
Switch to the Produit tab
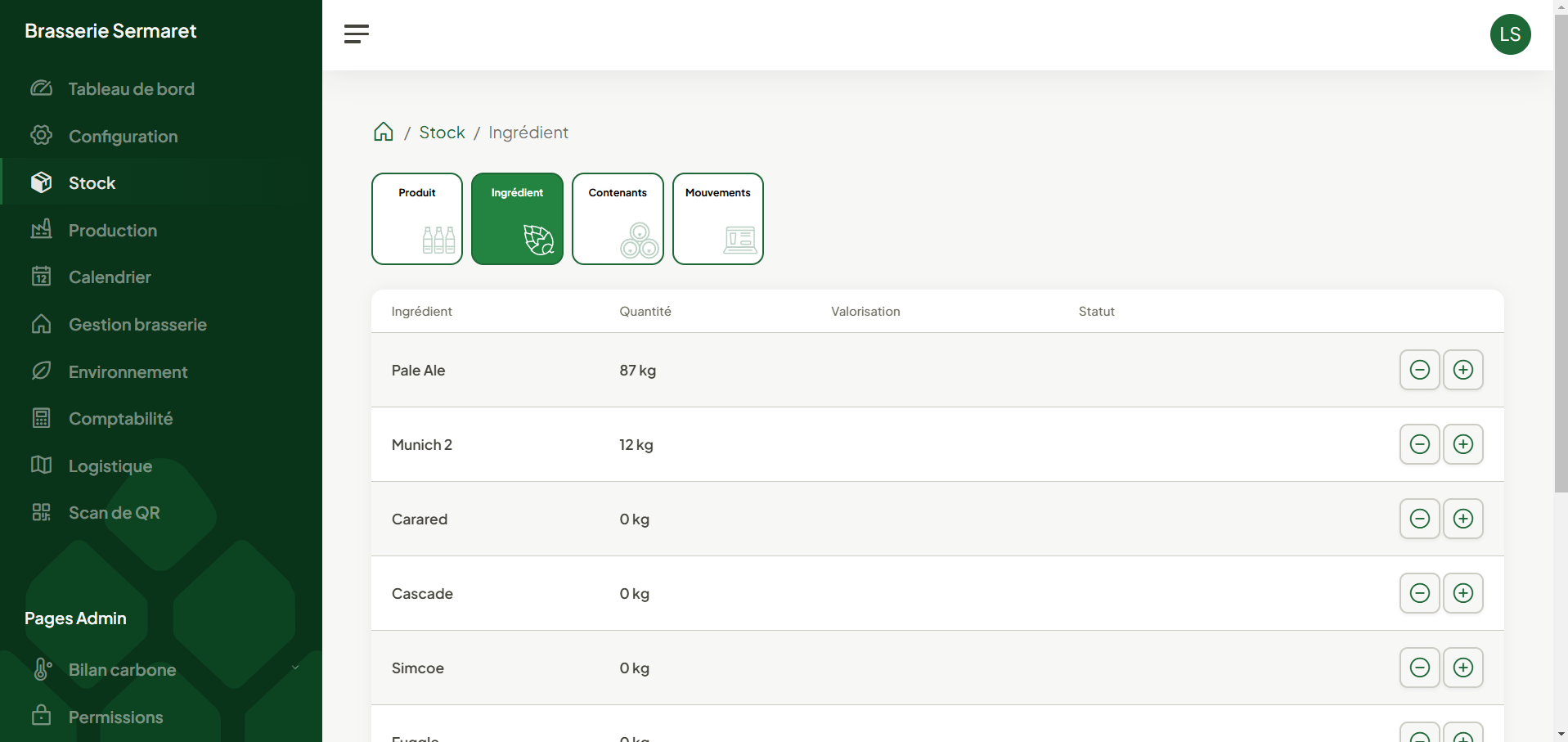[417, 218]
